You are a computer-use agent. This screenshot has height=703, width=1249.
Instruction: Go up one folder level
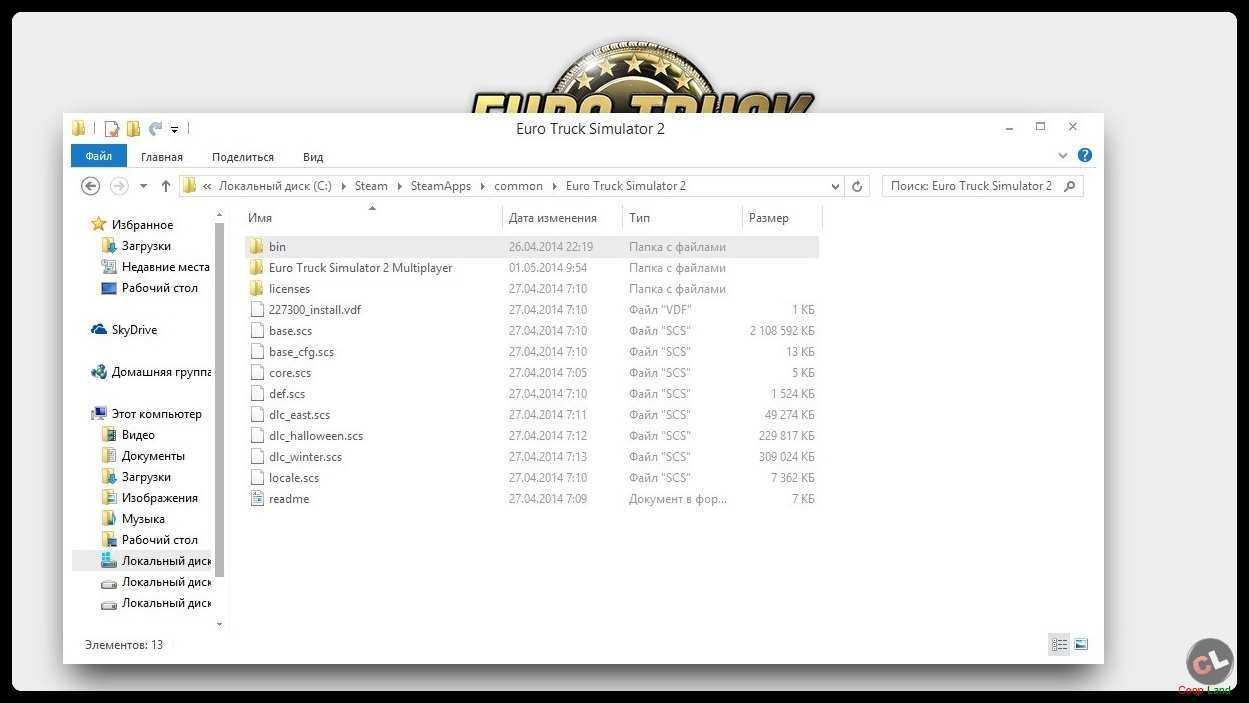(x=166, y=186)
